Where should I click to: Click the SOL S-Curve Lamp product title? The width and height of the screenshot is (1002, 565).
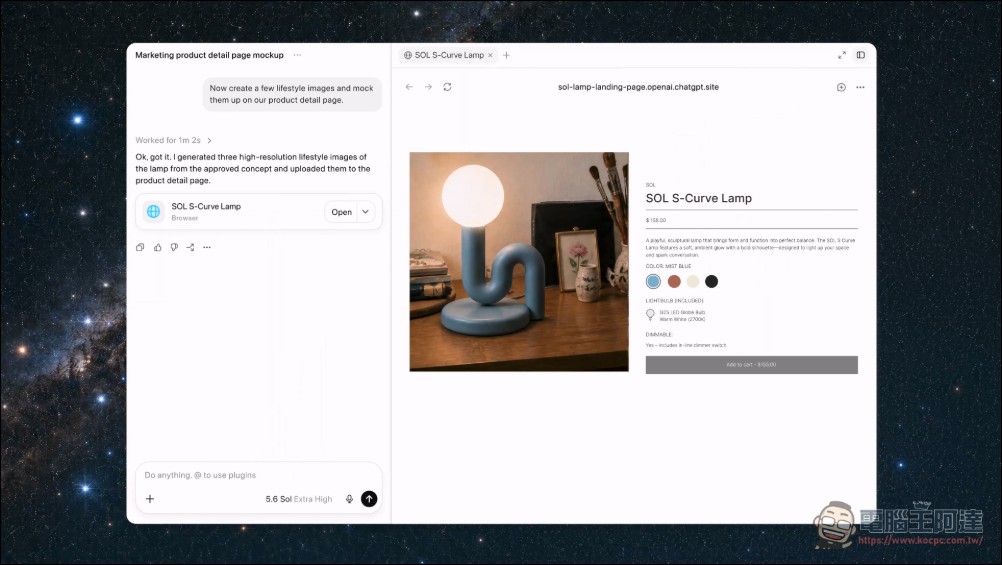698,198
